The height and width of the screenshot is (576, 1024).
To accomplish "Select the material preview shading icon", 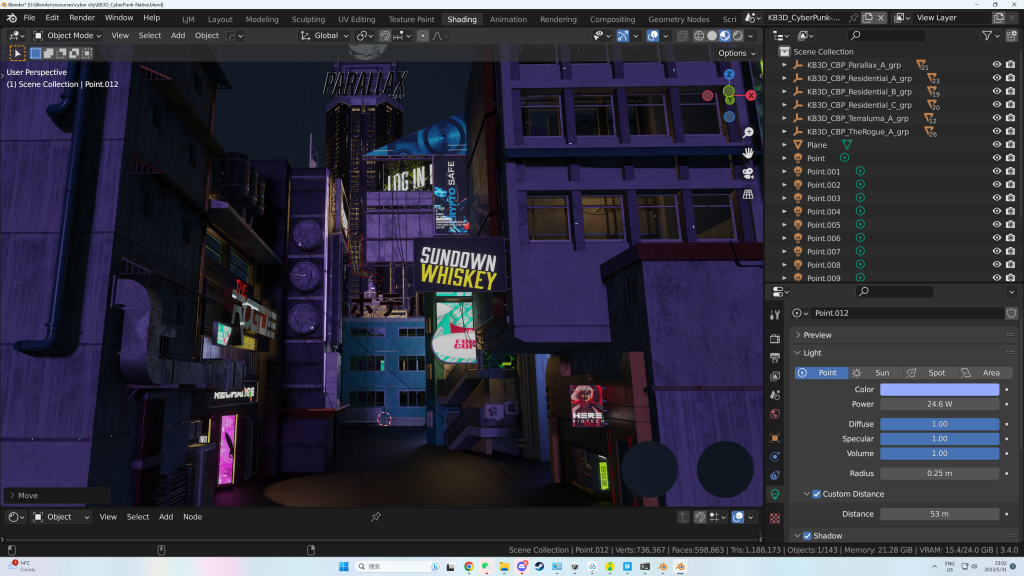I will pyautogui.click(x=725, y=36).
